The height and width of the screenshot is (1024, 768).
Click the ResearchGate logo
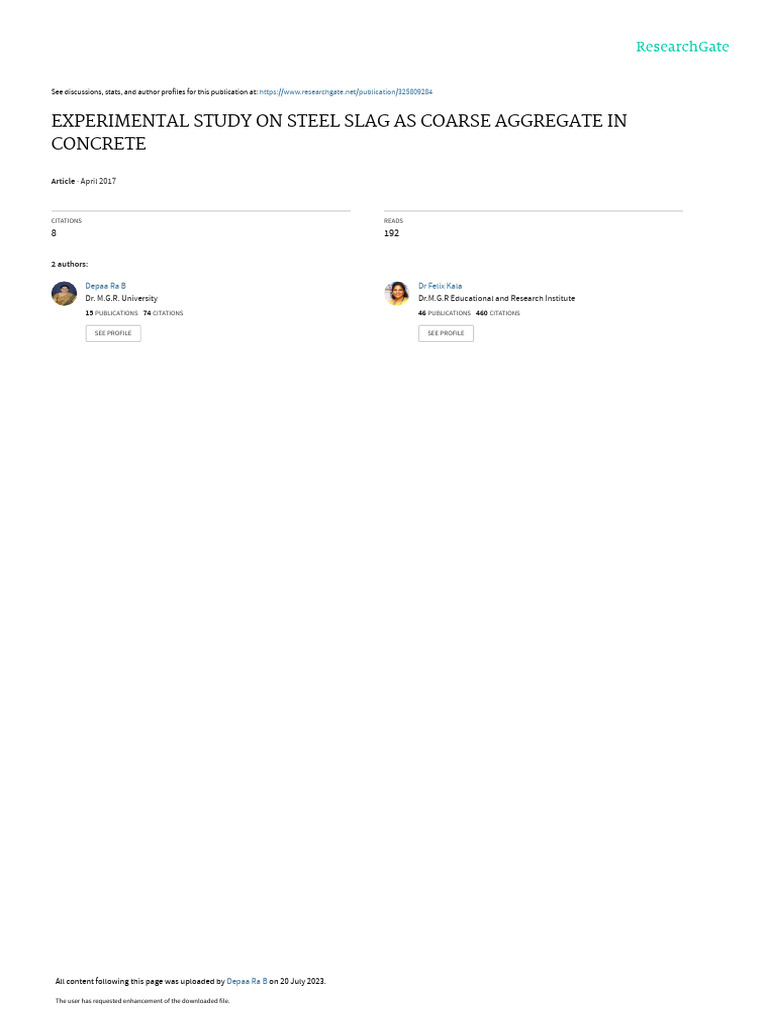point(682,46)
